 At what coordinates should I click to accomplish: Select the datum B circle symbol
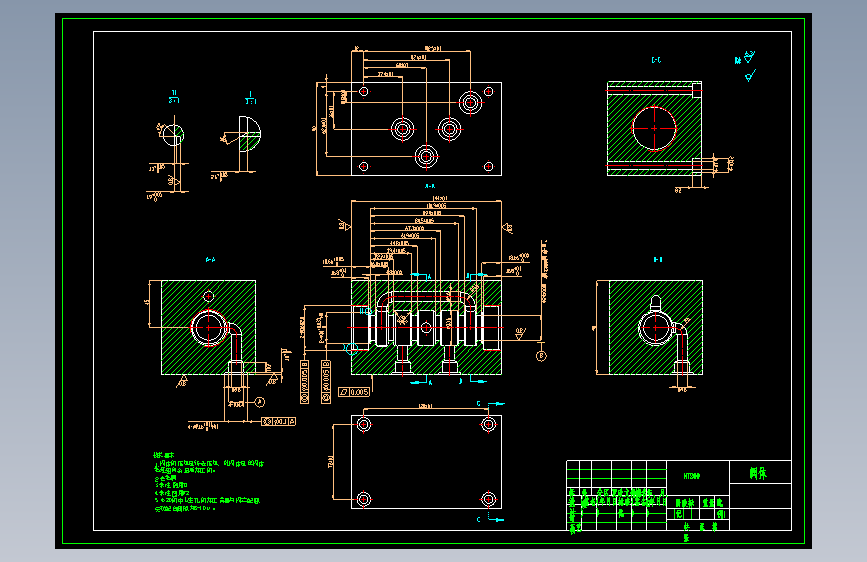541,356
